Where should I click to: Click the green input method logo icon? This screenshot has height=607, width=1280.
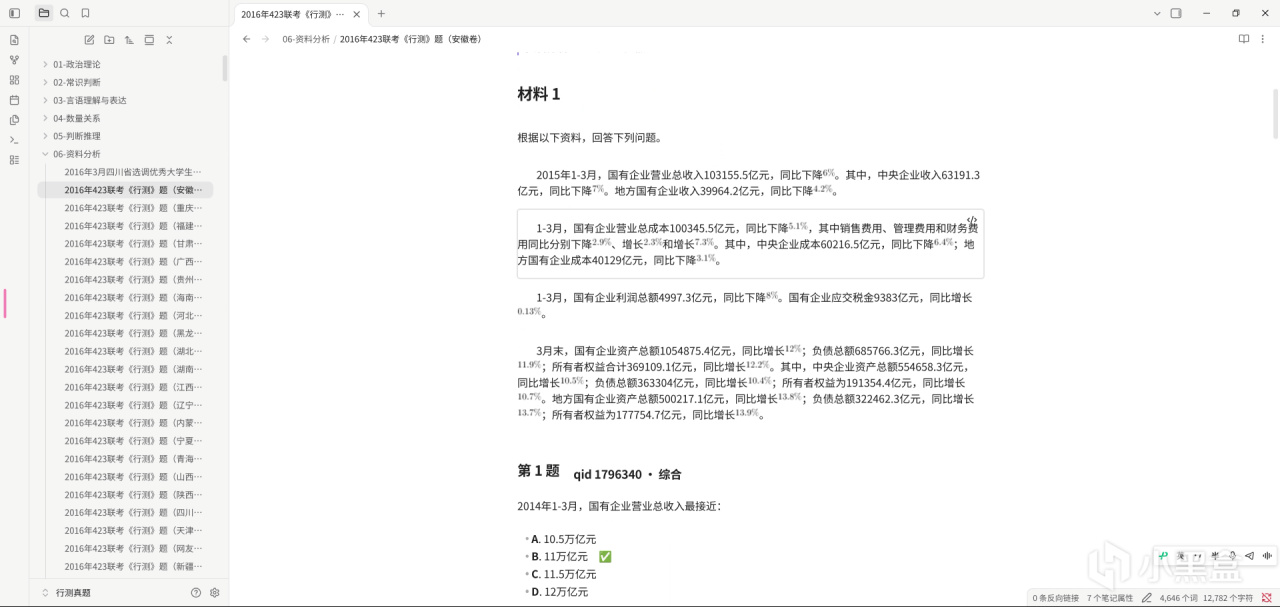(x=1163, y=556)
